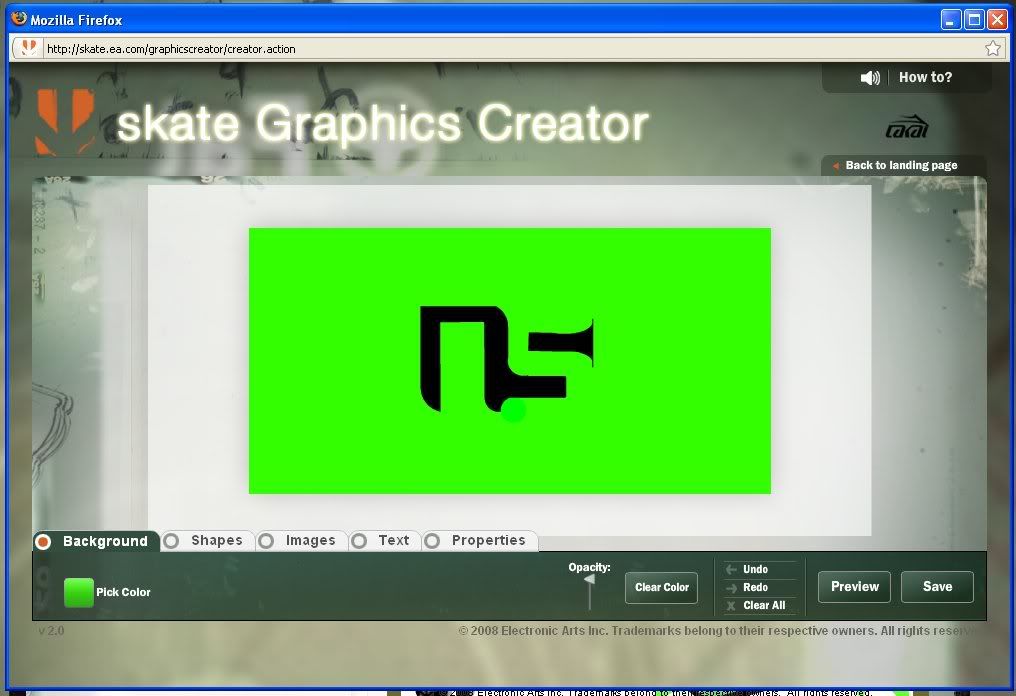This screenshot has height=696, width=1016.
Task: Mute sound with the speaker icon
Action: [x=870, y=78]
